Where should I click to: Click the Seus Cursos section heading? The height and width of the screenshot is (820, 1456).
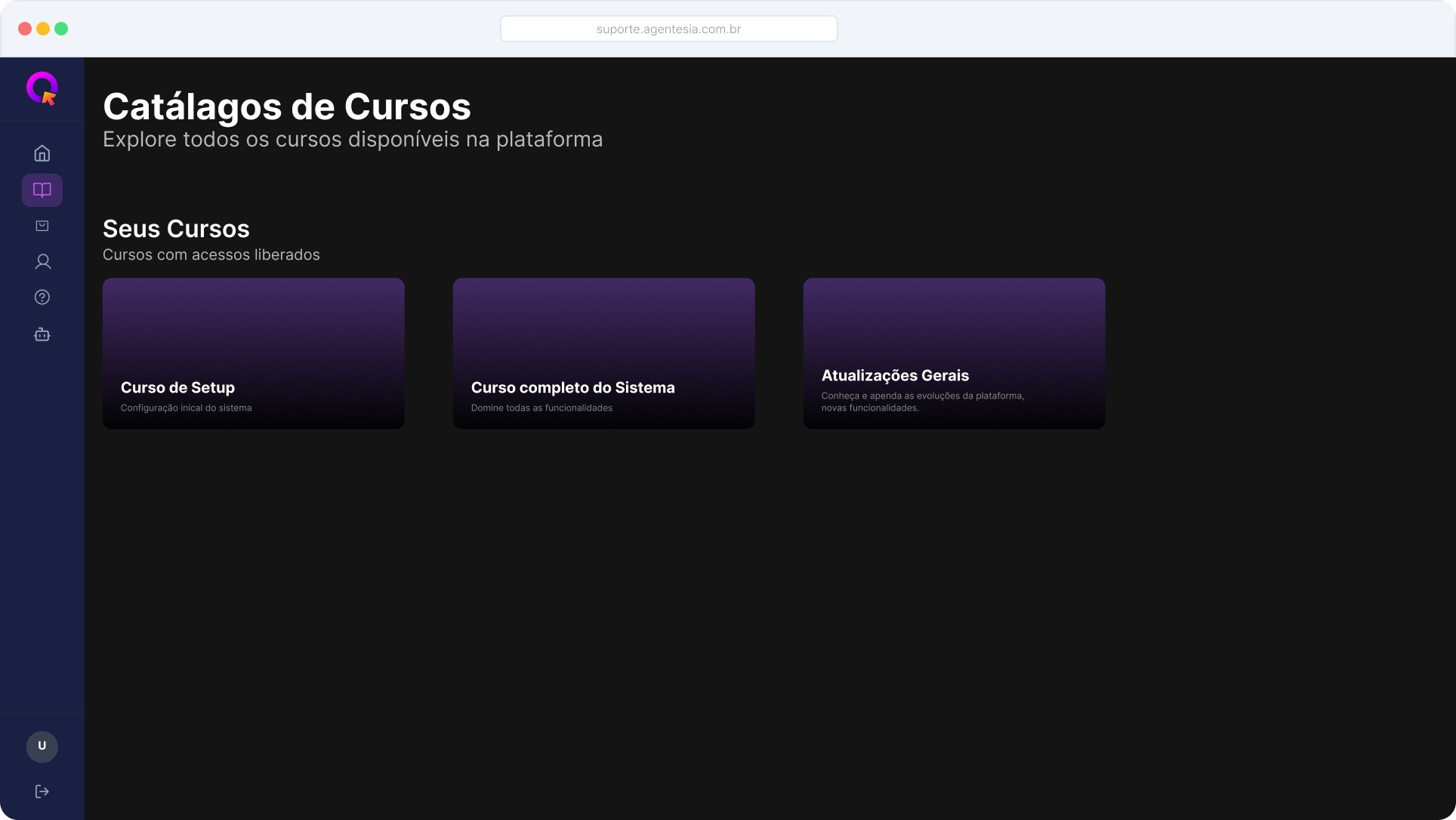tap(176, 229)
